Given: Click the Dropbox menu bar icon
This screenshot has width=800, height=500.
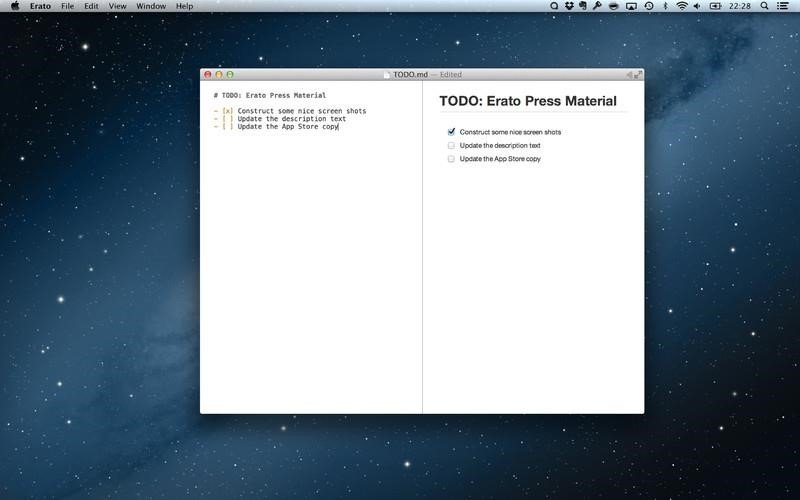Looking at the screenshot, I should 568,6.
